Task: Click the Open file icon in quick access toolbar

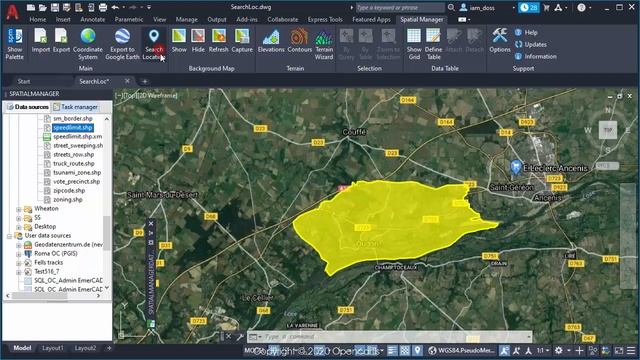Action: click(x=42, y=7)
